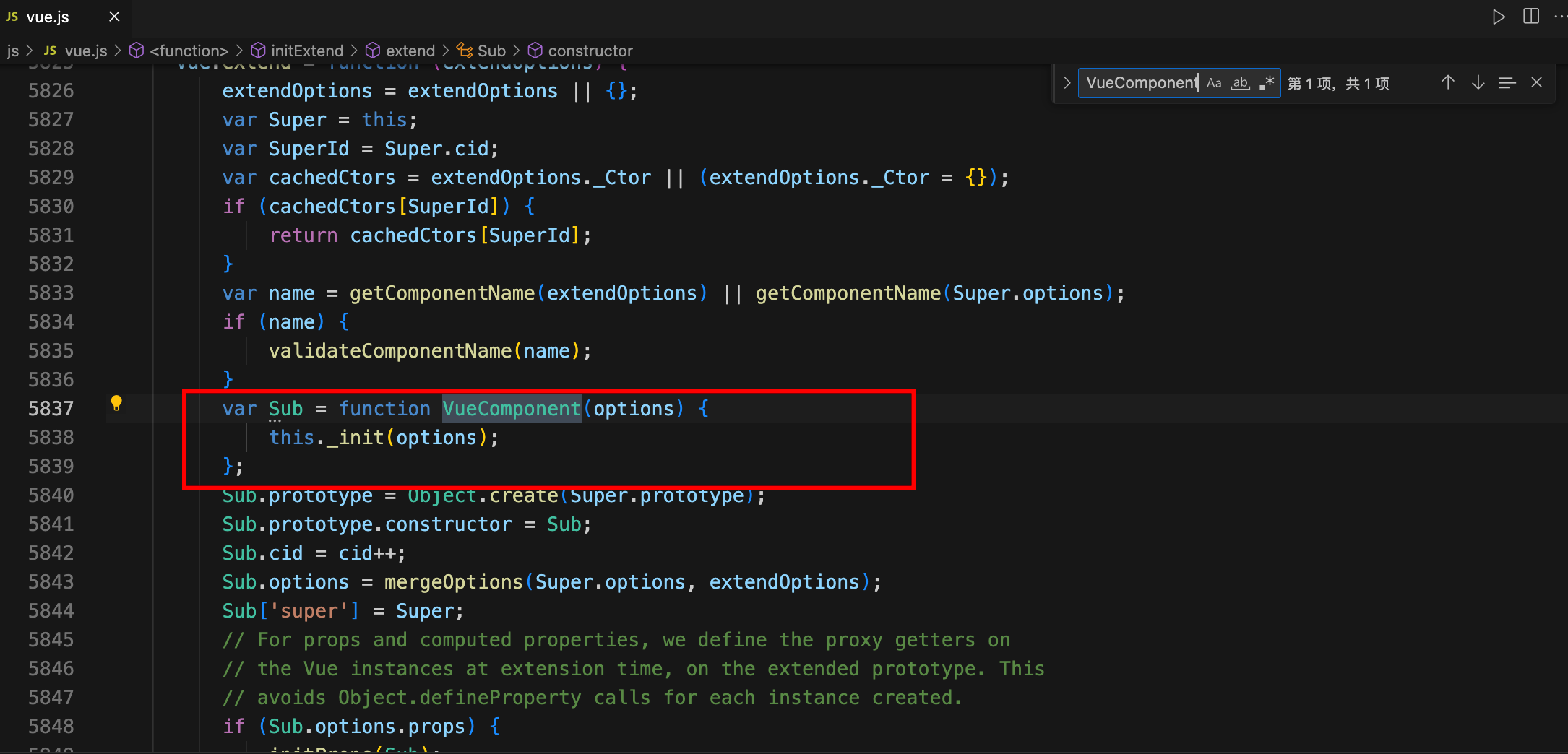Click Sub.prototype.constructor on line 5841
Viewport: 1568px width, 754px height.
[367, 524]
